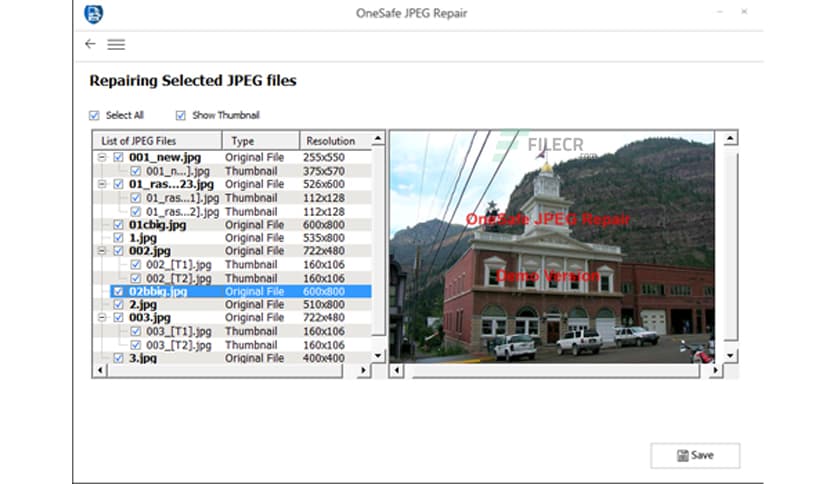The height and width of the screenshot is (484, 836).
Task: Click the 400x400 resolution value
Action: 324,358
